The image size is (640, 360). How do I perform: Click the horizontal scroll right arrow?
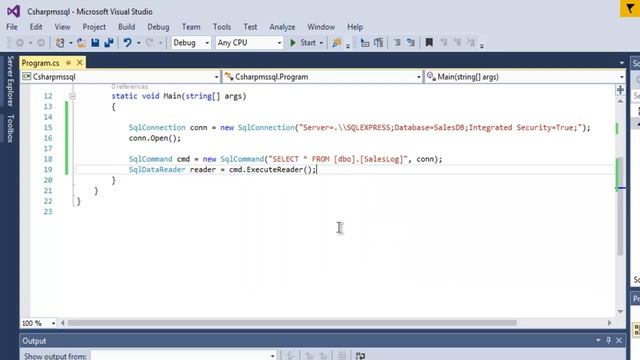point(609,323)
